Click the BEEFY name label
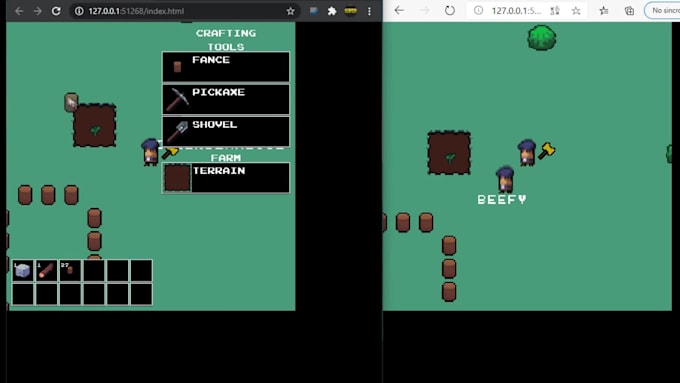This screenshot has width=680, height=383. (502, 200)
